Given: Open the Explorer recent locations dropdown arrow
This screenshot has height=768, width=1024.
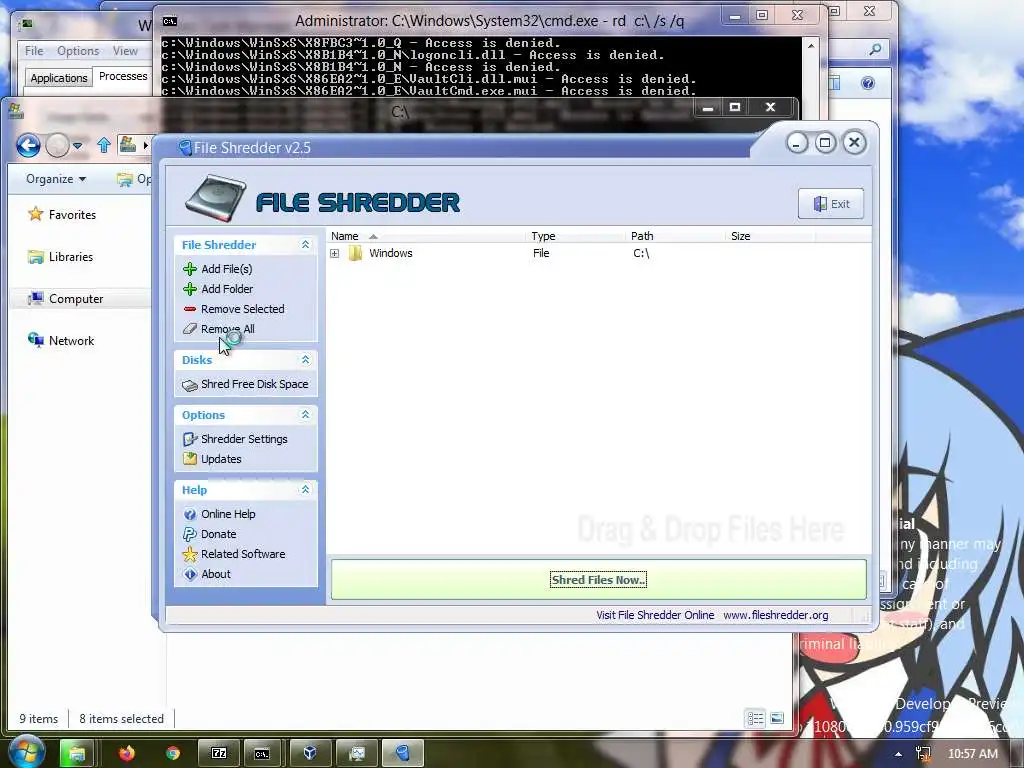Looking at the screenshot, I should [x=77, y=146].
